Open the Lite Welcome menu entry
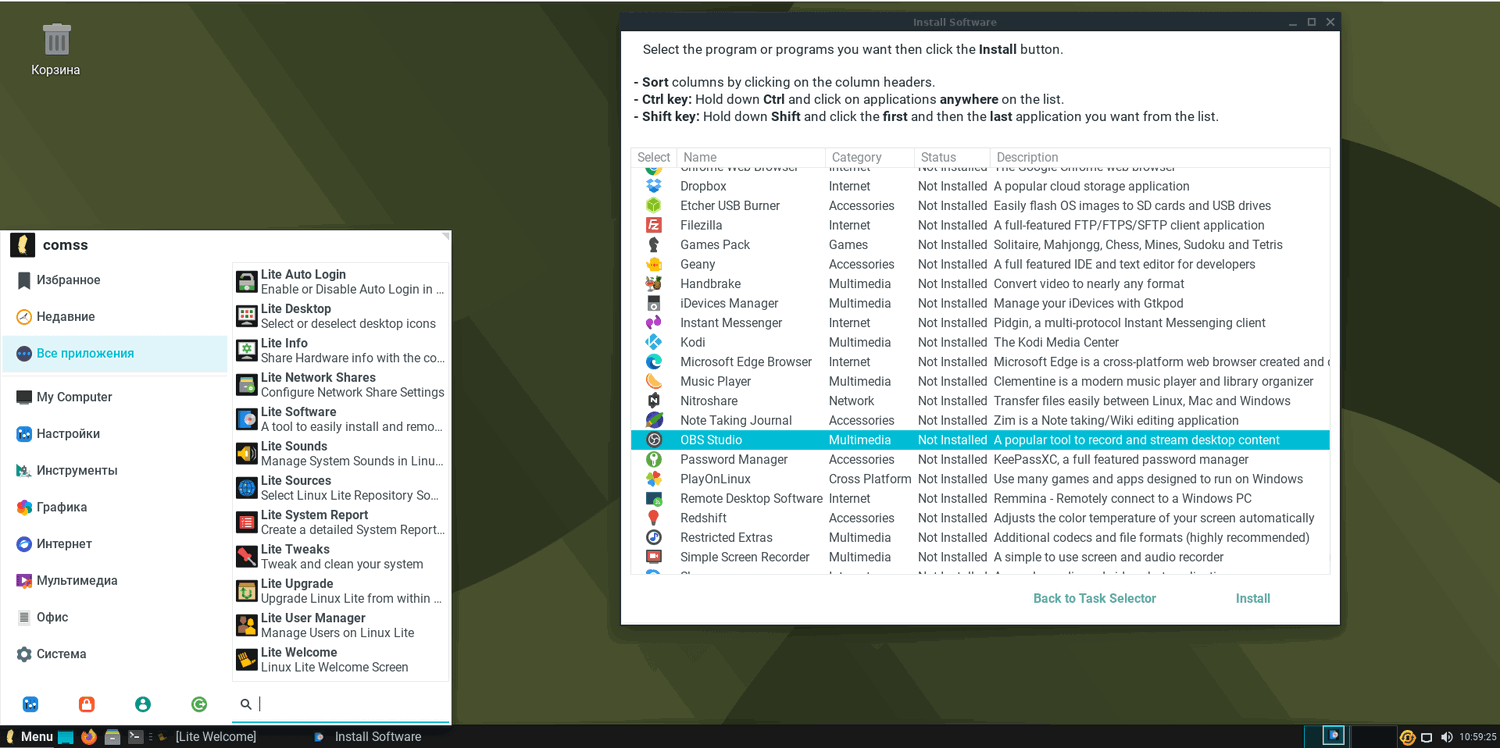Screen dimensions: 1500x748 coord(341,659)
